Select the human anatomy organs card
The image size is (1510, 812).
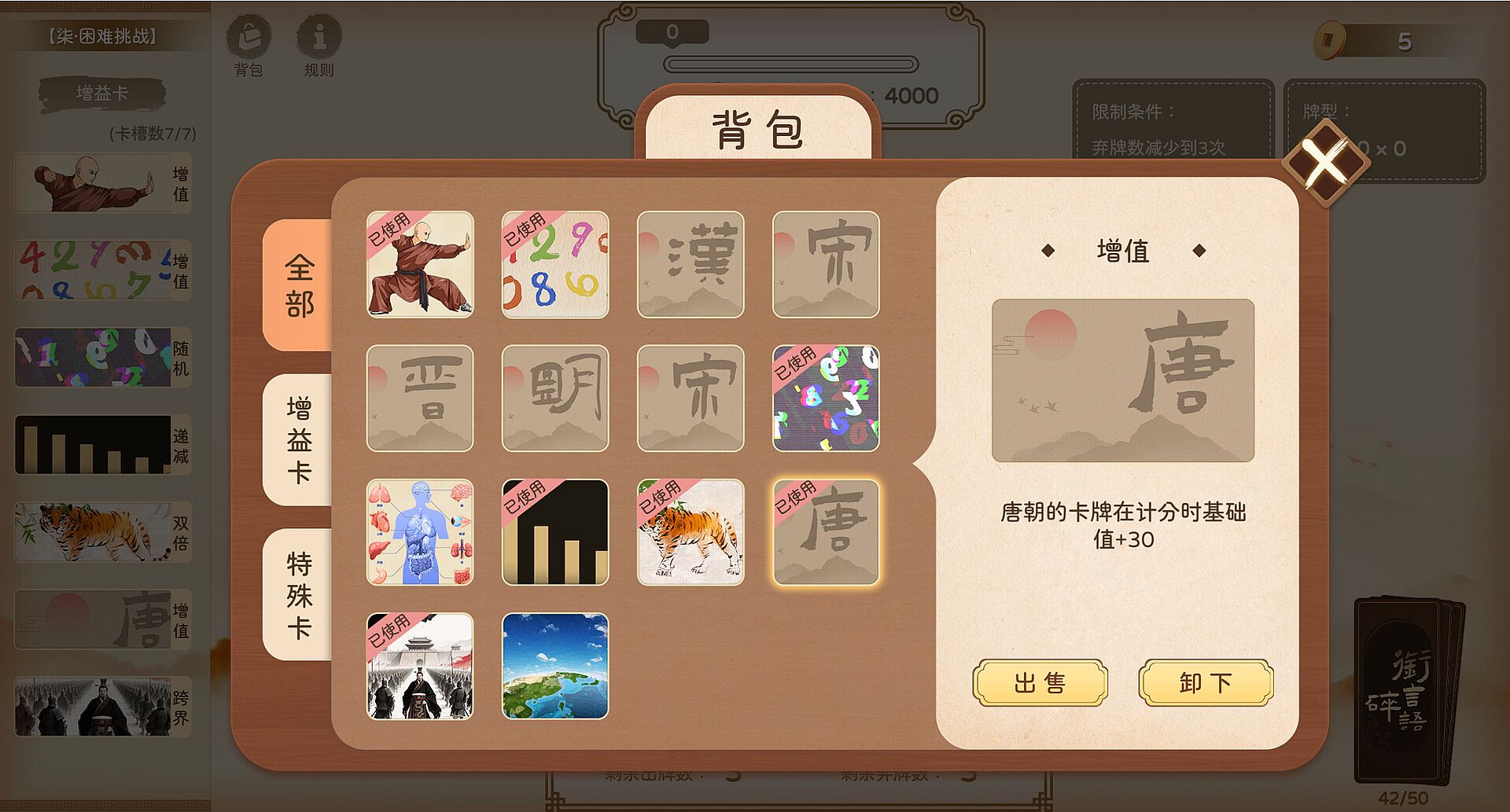click(x=420, y=532)
